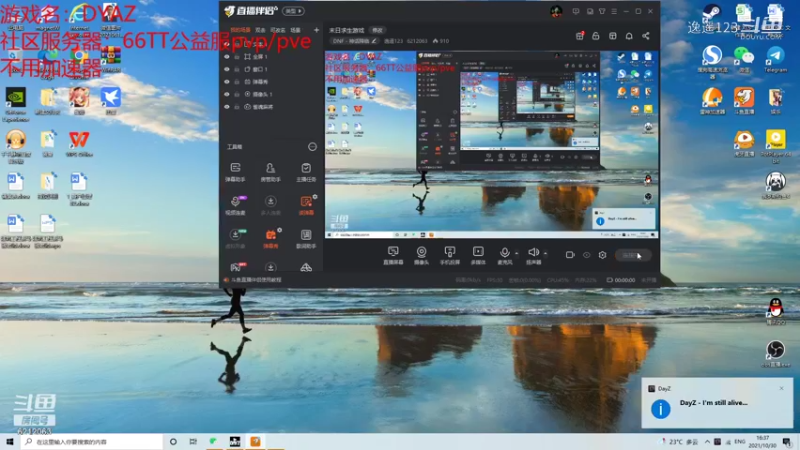This screenshot has height=450, width=800.
Task: Open the taskbar clock and date
Action: 762,442
